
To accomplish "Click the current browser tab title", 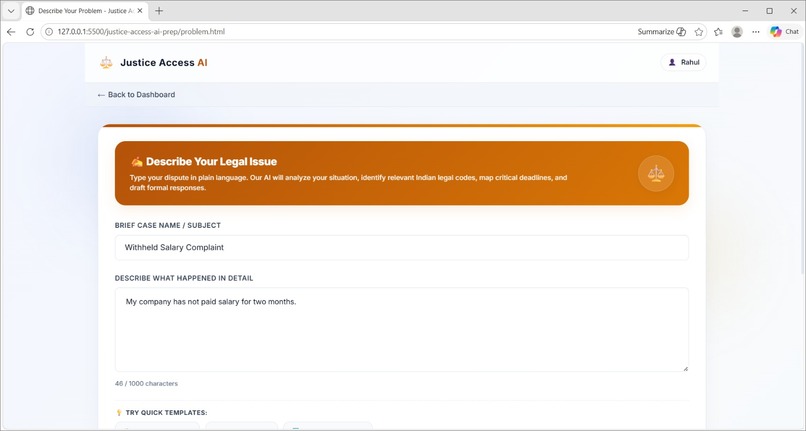I will pos(85,11).
